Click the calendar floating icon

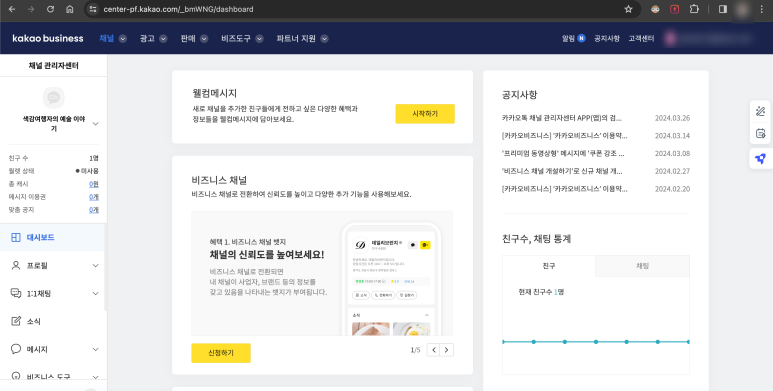tap(760, 134)
